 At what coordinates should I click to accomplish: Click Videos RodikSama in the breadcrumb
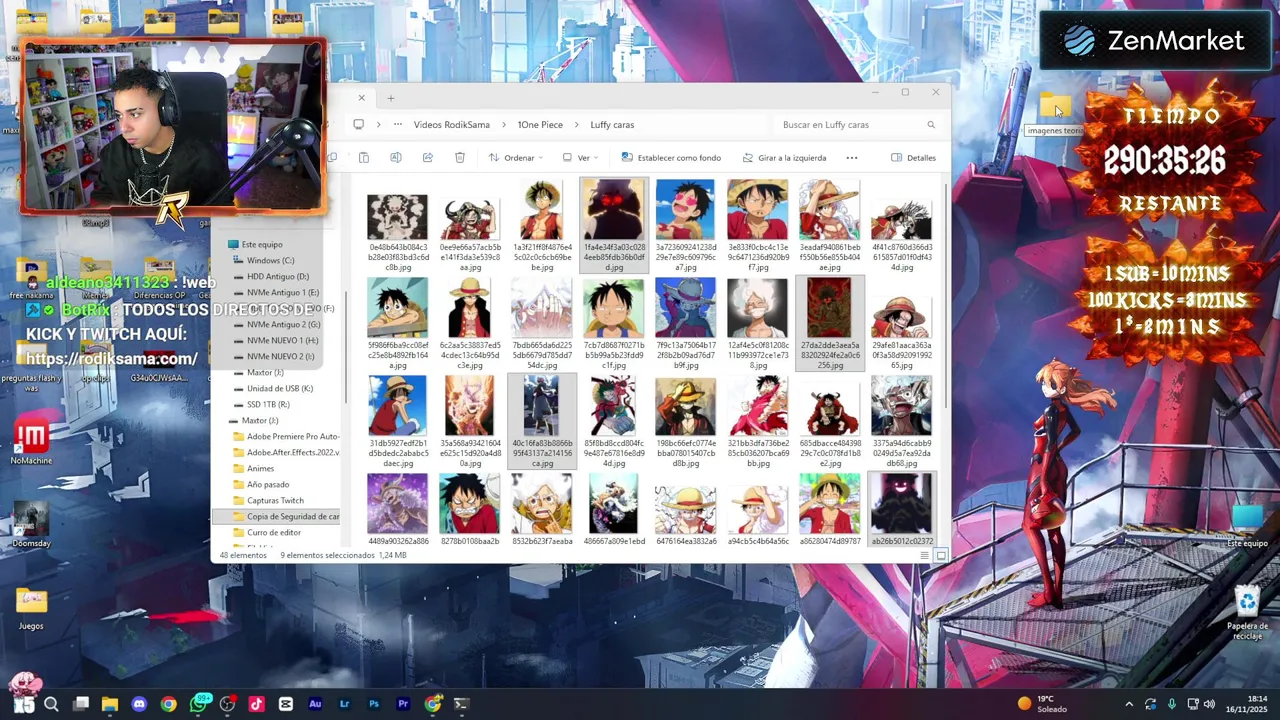452,125
